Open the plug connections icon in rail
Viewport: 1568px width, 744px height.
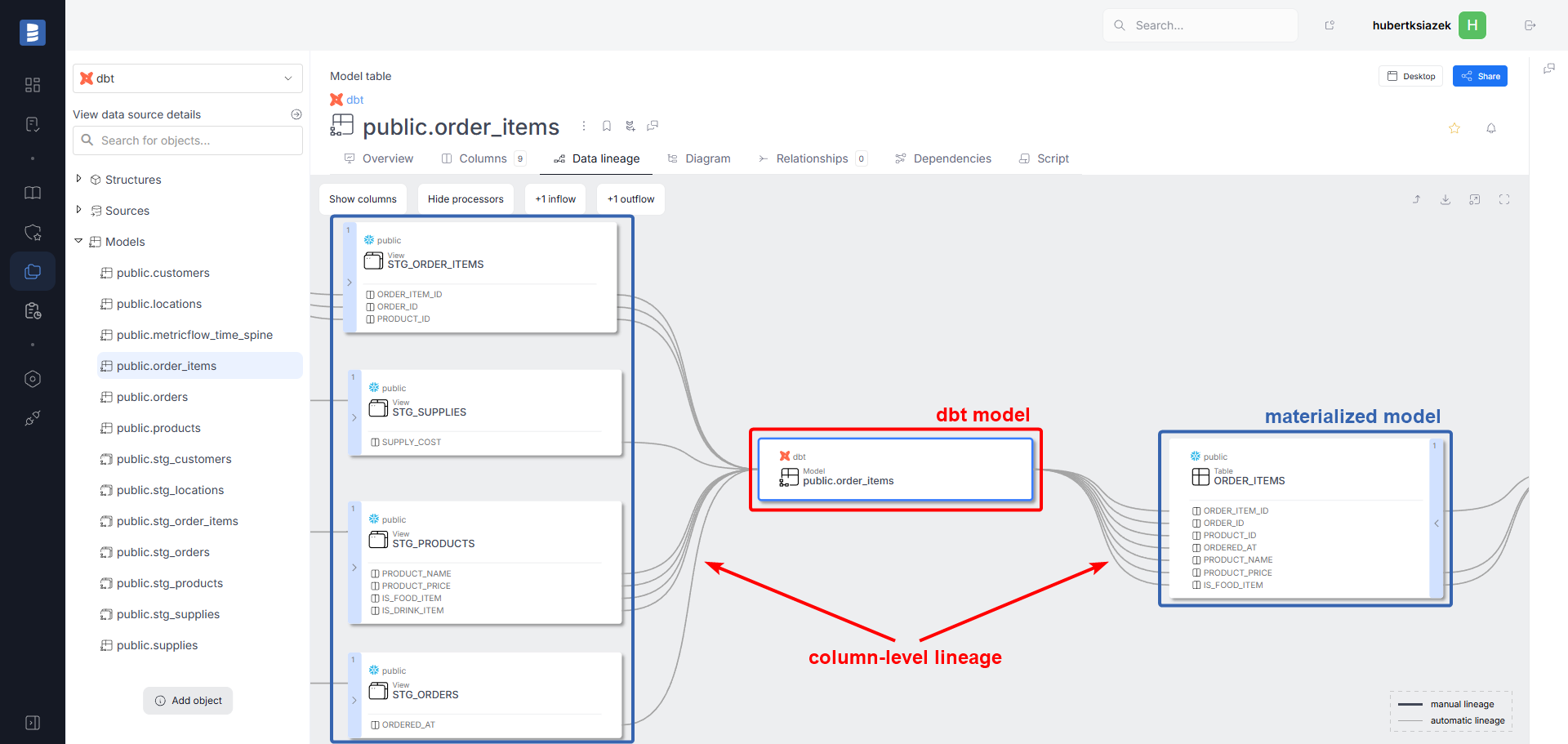pyautogui.click(x=33, y=418)
